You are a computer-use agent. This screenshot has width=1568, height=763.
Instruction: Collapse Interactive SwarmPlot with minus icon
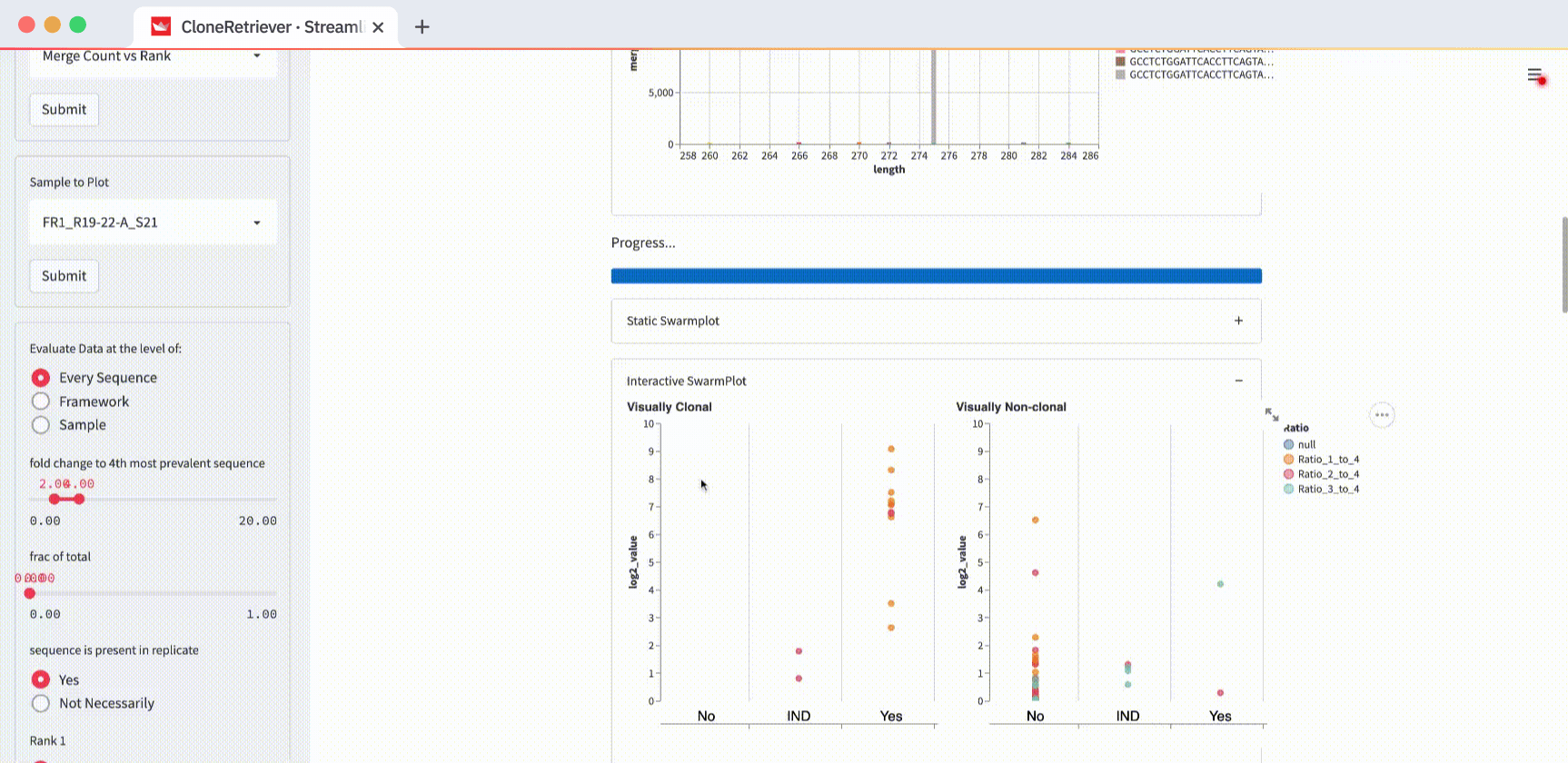pyautogui.click(x=1238, y=381)
